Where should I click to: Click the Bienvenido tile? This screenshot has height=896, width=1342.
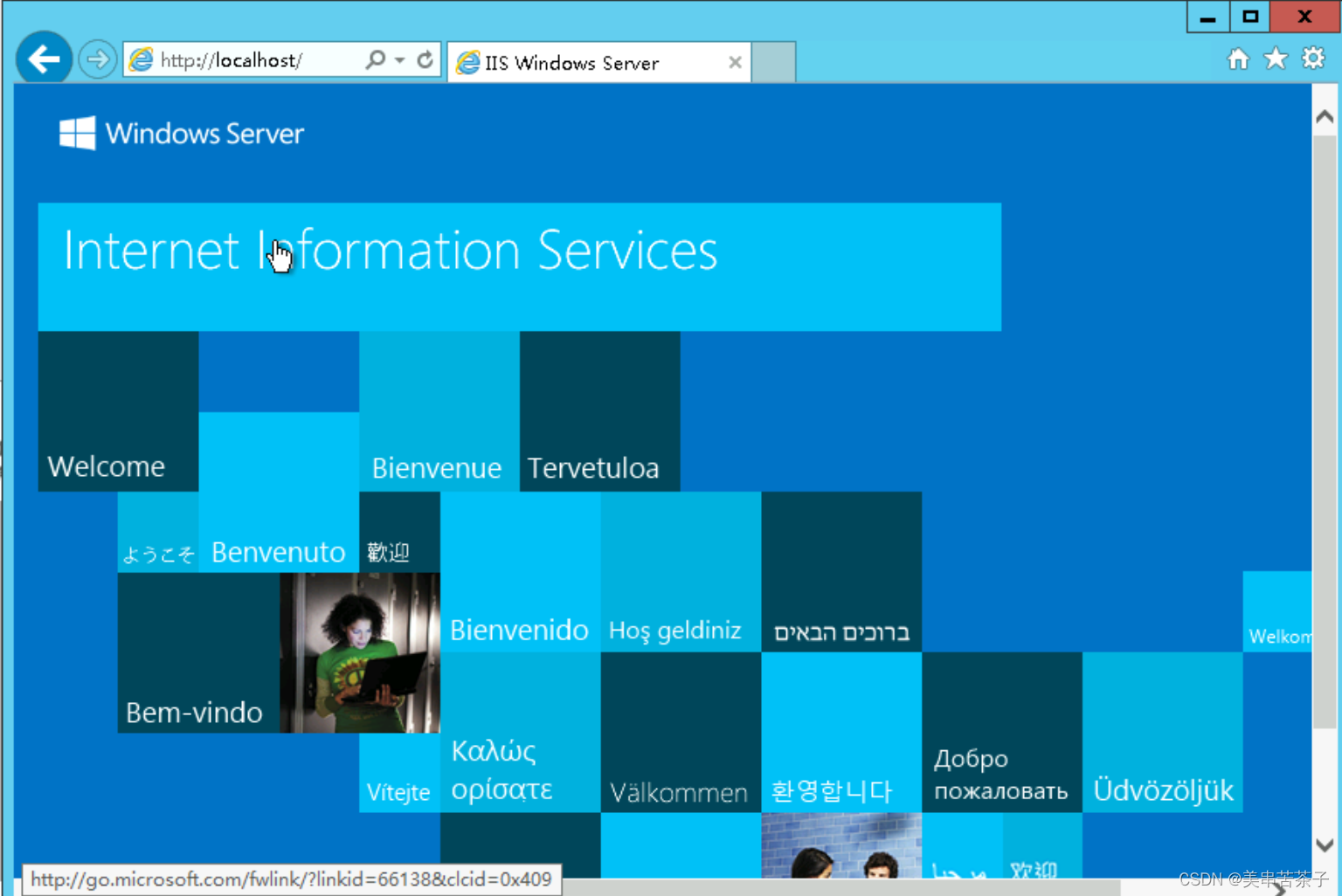521,572
